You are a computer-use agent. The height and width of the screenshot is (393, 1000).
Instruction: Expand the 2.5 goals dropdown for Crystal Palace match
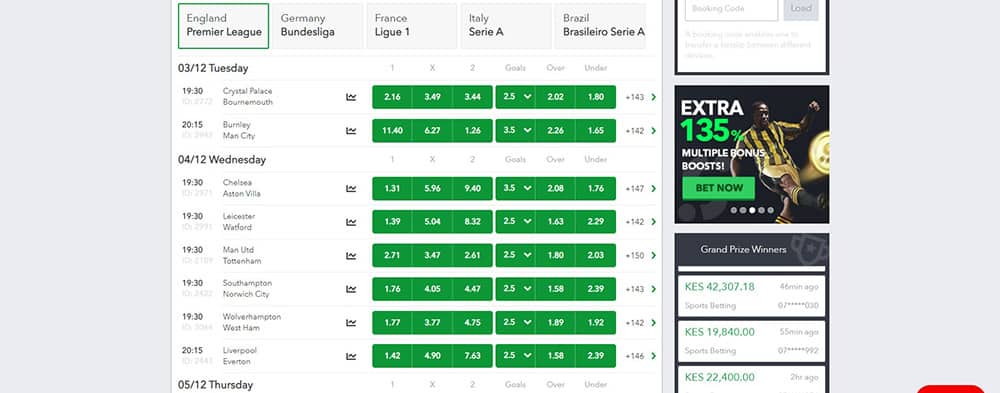515,97
